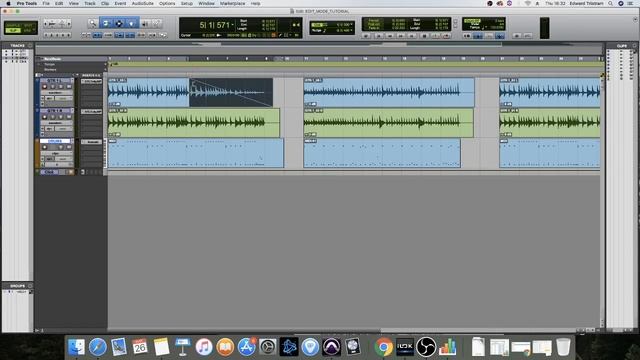The image size is (640, 360).
Task: Open the Clips list popup menu
Action: (634, 46)
